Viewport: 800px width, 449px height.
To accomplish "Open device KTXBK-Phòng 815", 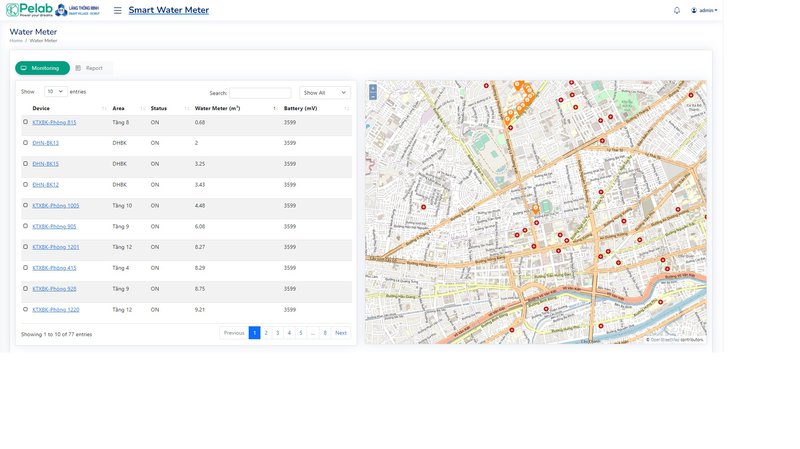I will 54,122.
